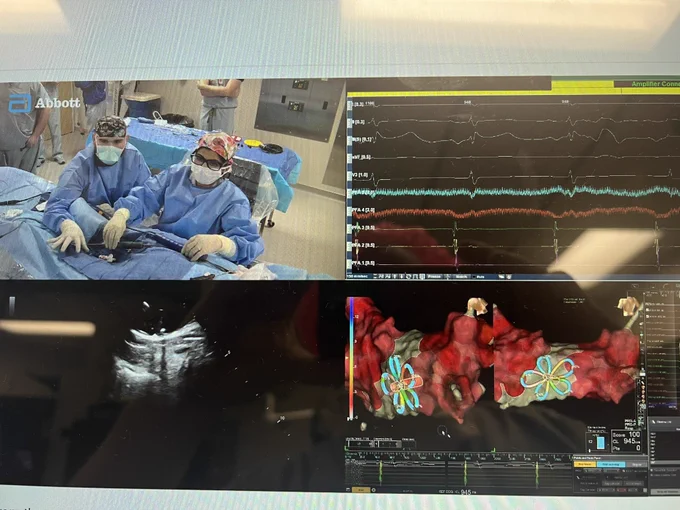This screenshot has width=680, height=510.
Task: Select the PFA 2 [0.5] channel label
Action: click(x=363, y=245)
